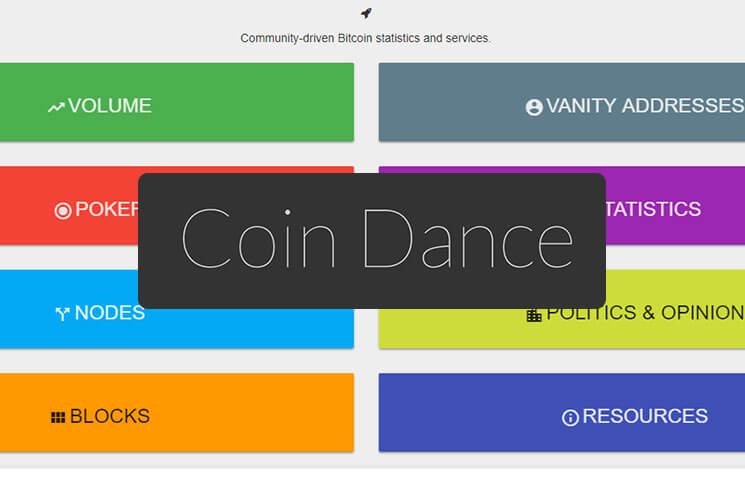Click the account circle icon beside VANITY ADDRESSES
The image size is (745, 481).
[x=534, y=107]
